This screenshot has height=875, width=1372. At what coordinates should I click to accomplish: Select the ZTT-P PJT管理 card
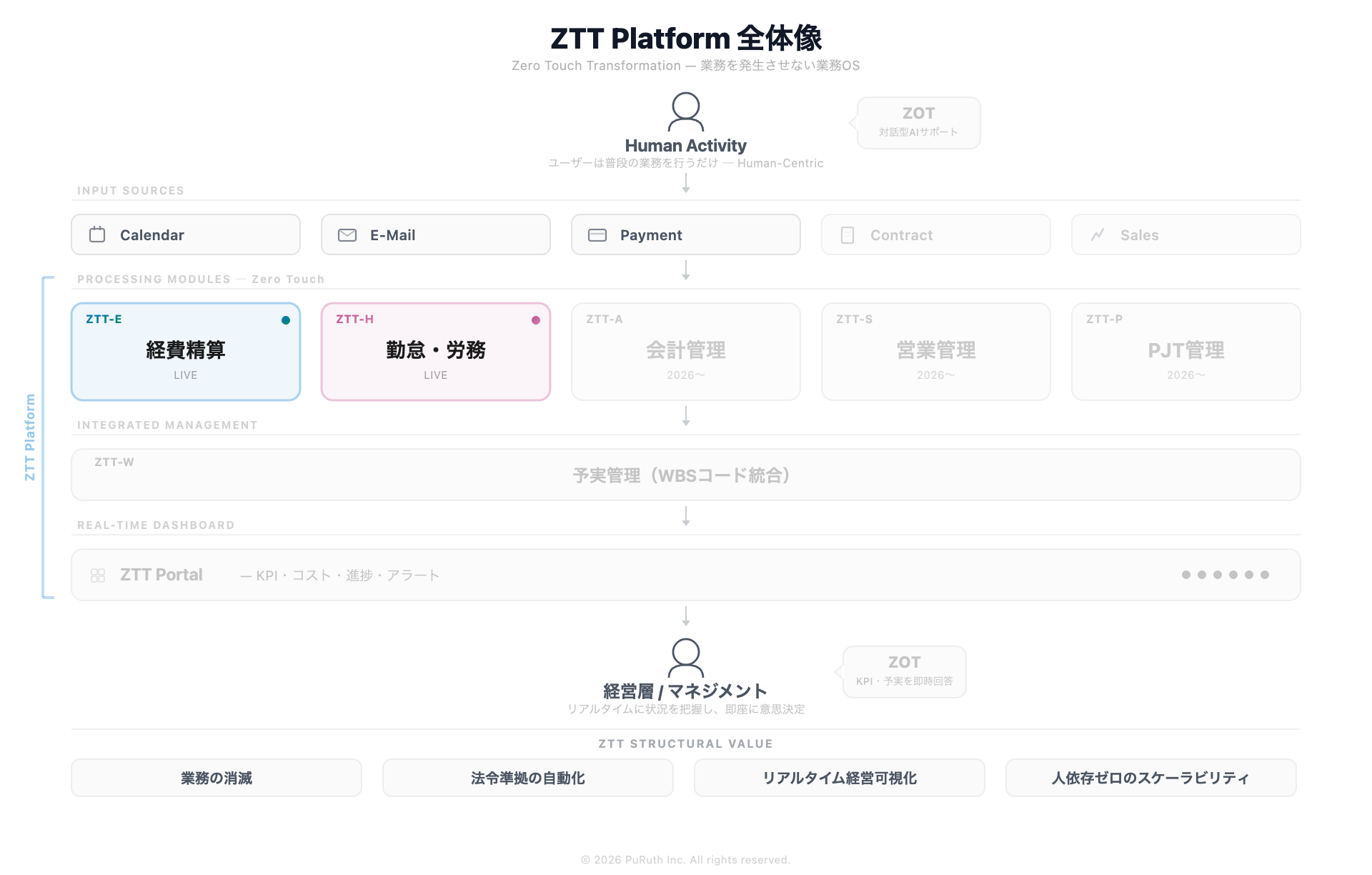(1186, 352)
